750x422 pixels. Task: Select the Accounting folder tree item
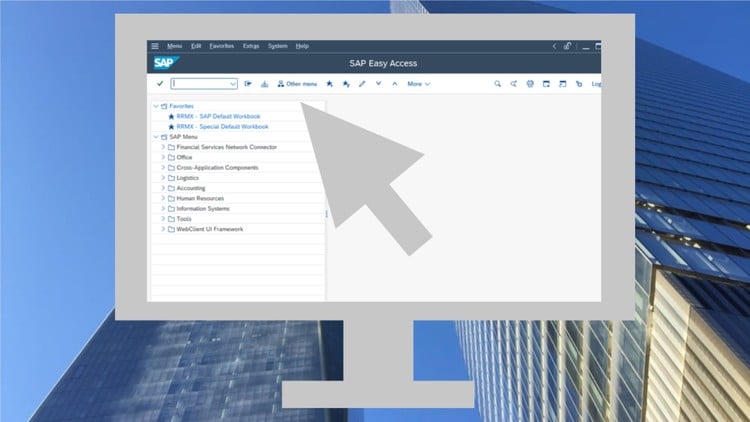point(191,188)
